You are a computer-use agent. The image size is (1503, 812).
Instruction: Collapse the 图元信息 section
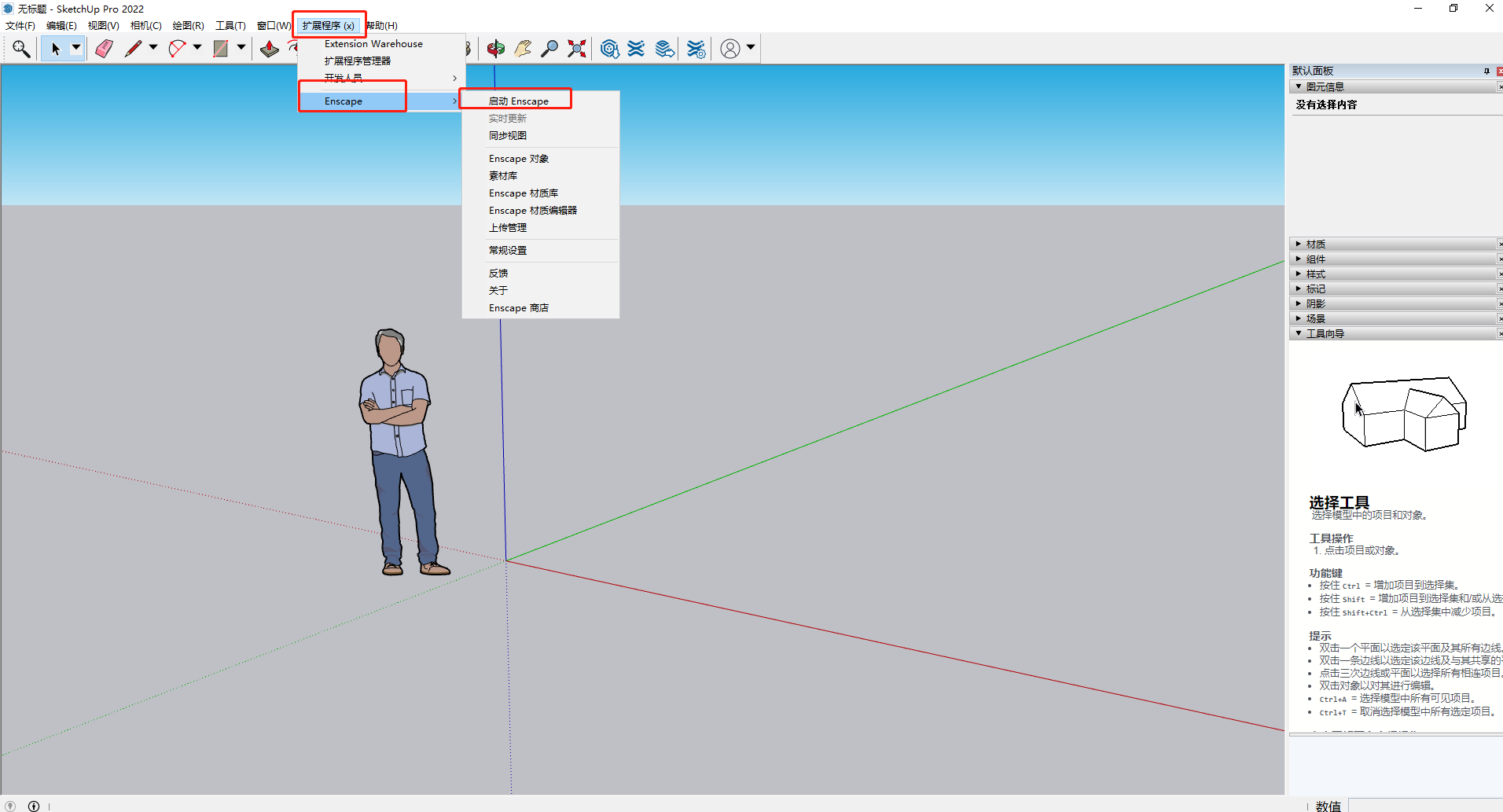[1298, 86]
